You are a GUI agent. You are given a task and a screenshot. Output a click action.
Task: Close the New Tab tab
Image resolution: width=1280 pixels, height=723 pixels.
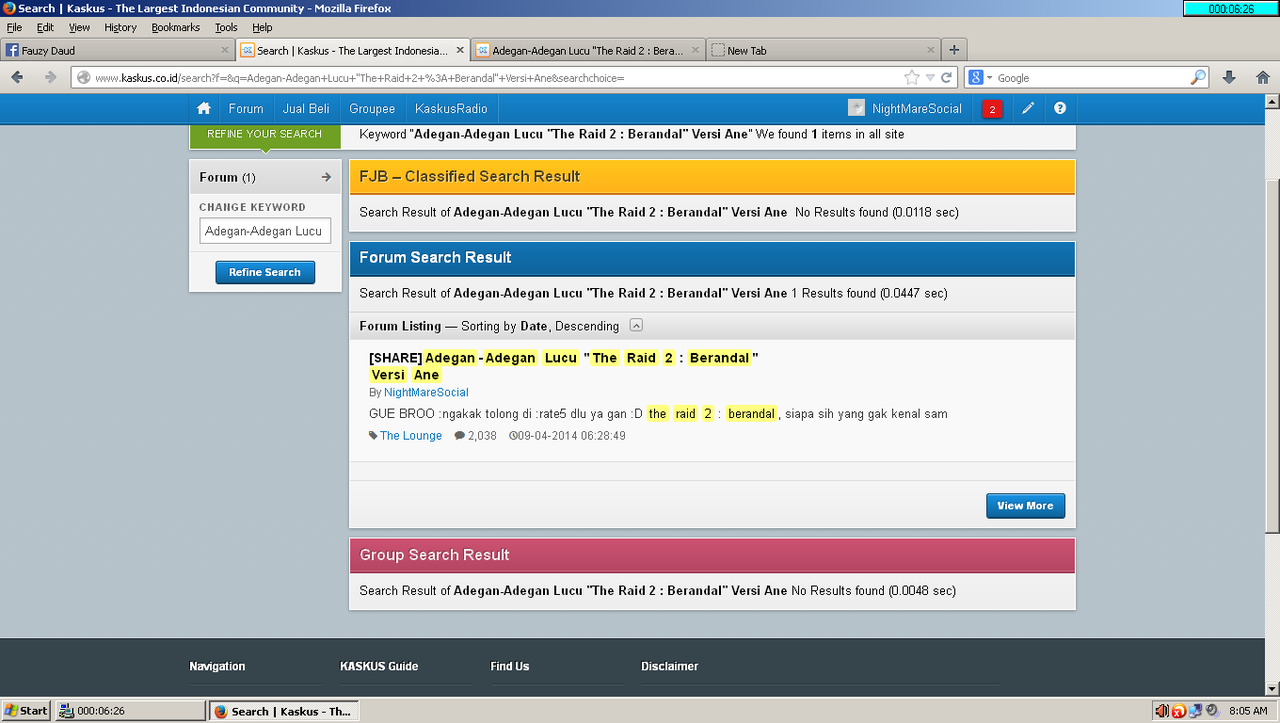click(x=931, y=50)
